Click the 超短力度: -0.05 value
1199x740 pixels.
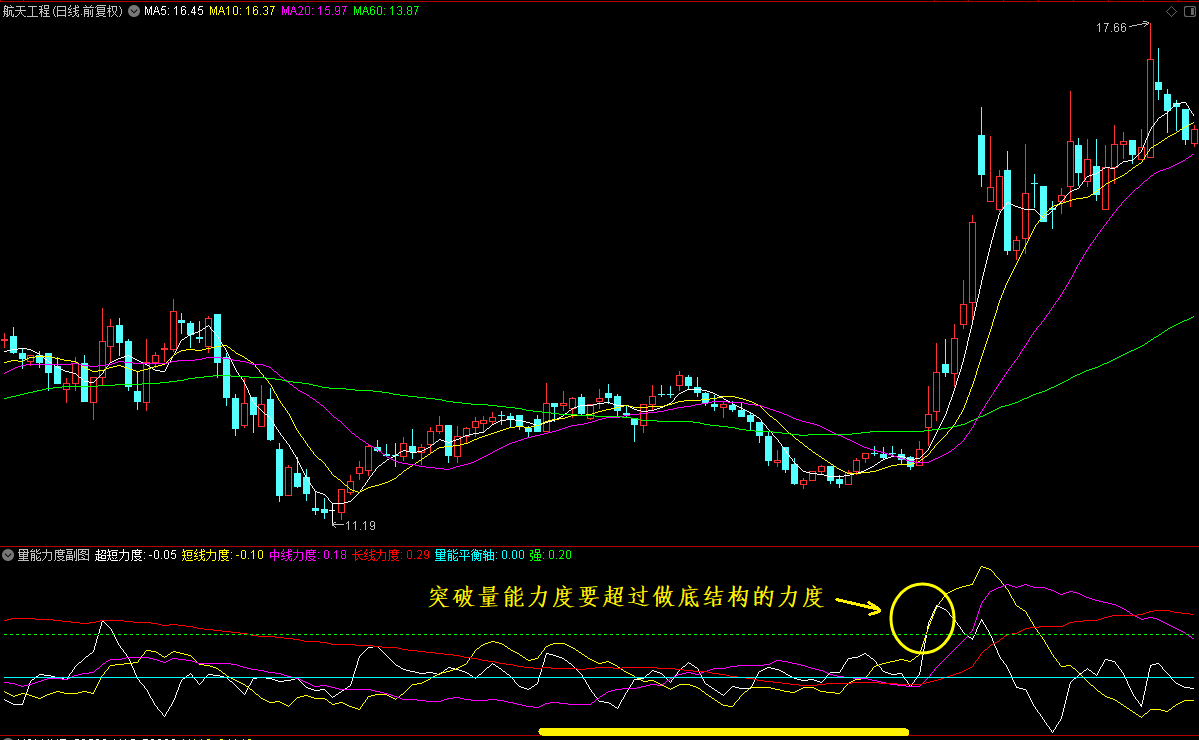pyautogui.click(x=135, y=555)
